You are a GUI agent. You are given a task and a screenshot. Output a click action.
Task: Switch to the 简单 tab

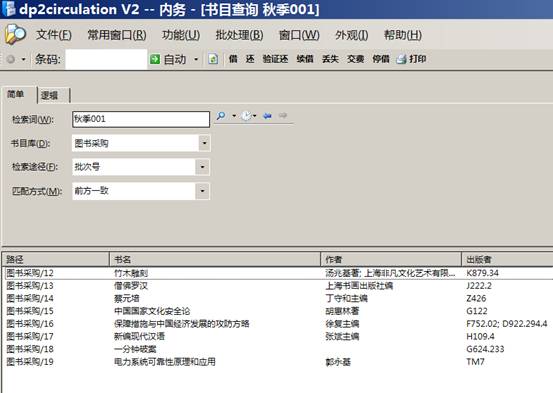pyautogui.click(x=19, y=94)
